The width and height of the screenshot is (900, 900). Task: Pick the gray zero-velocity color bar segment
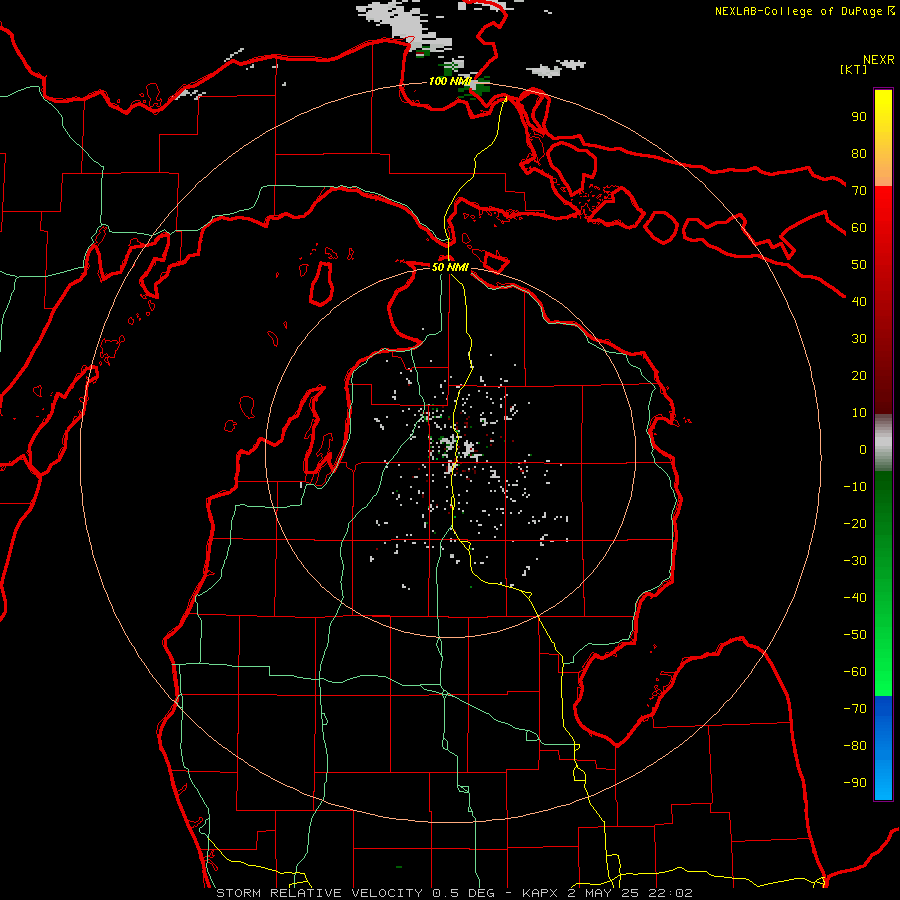[x=883, y=443]
